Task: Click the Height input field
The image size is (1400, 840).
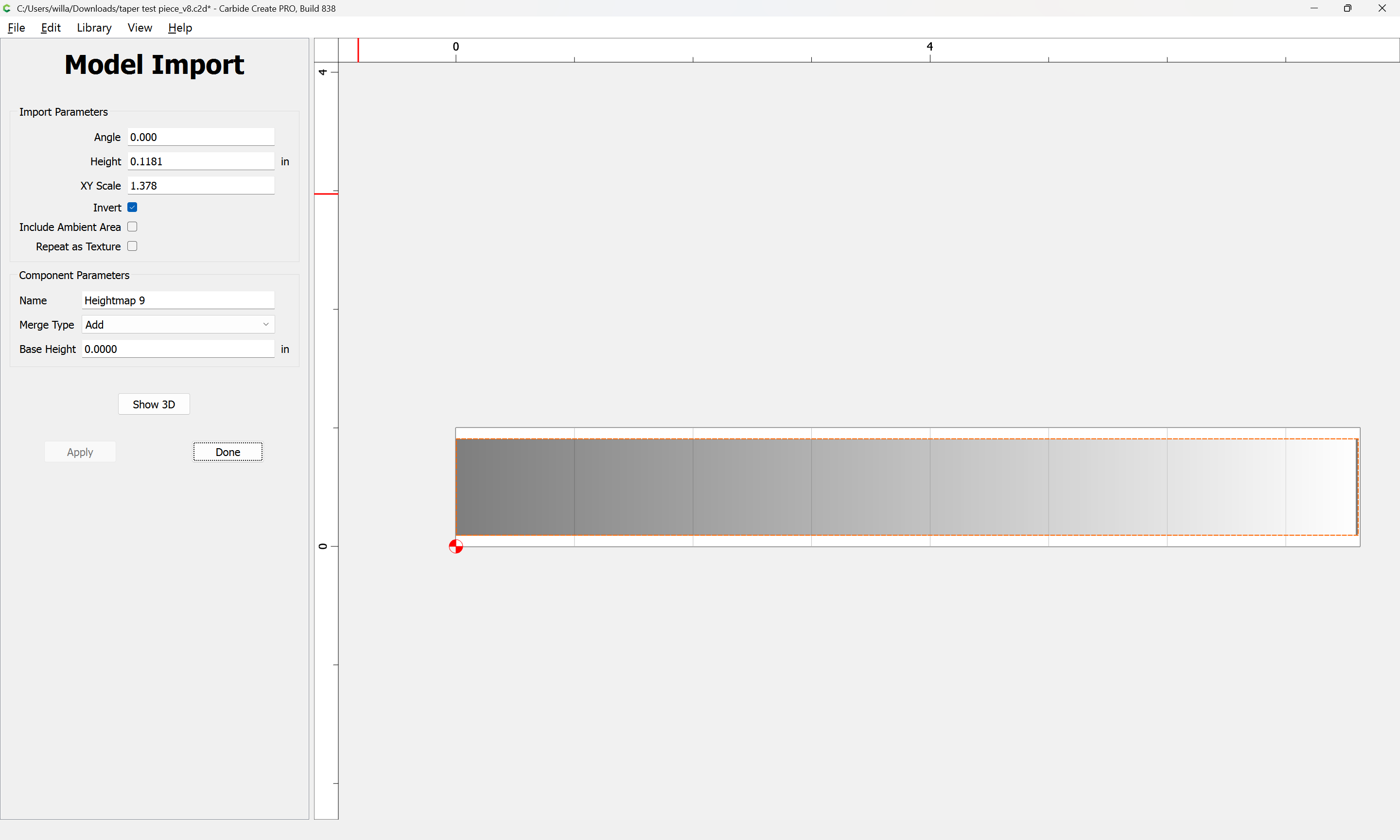Action: tap(200, 161)
